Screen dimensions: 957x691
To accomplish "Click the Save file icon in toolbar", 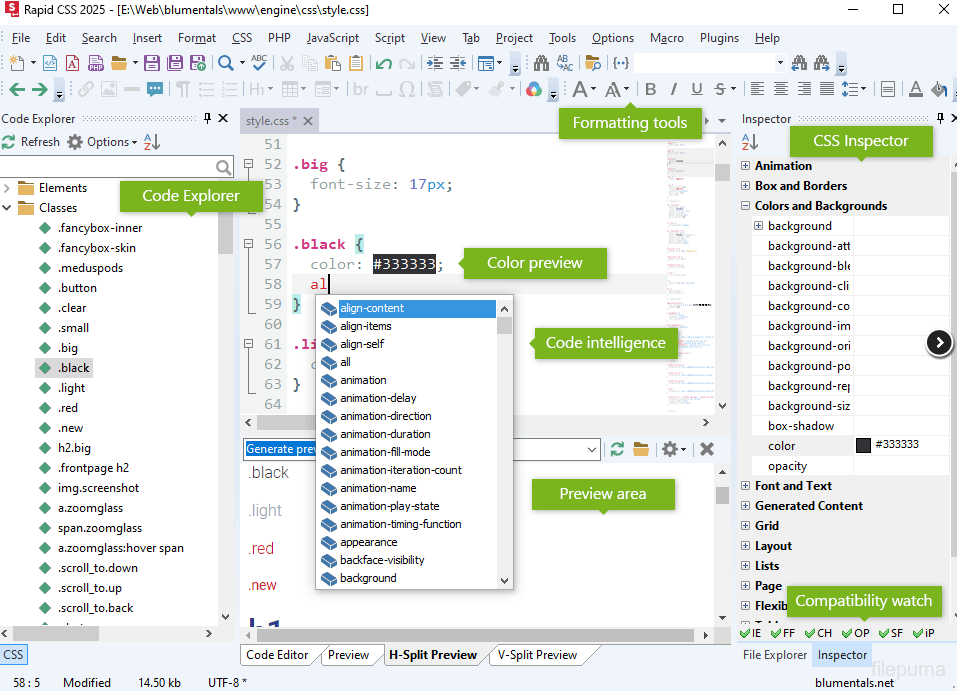I will click(x=152, y=63).
